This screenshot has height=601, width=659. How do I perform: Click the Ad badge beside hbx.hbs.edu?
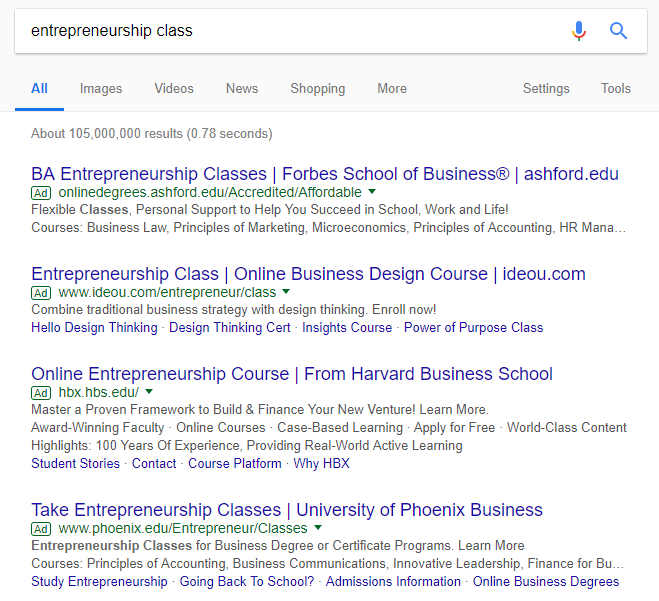point(41,392)
